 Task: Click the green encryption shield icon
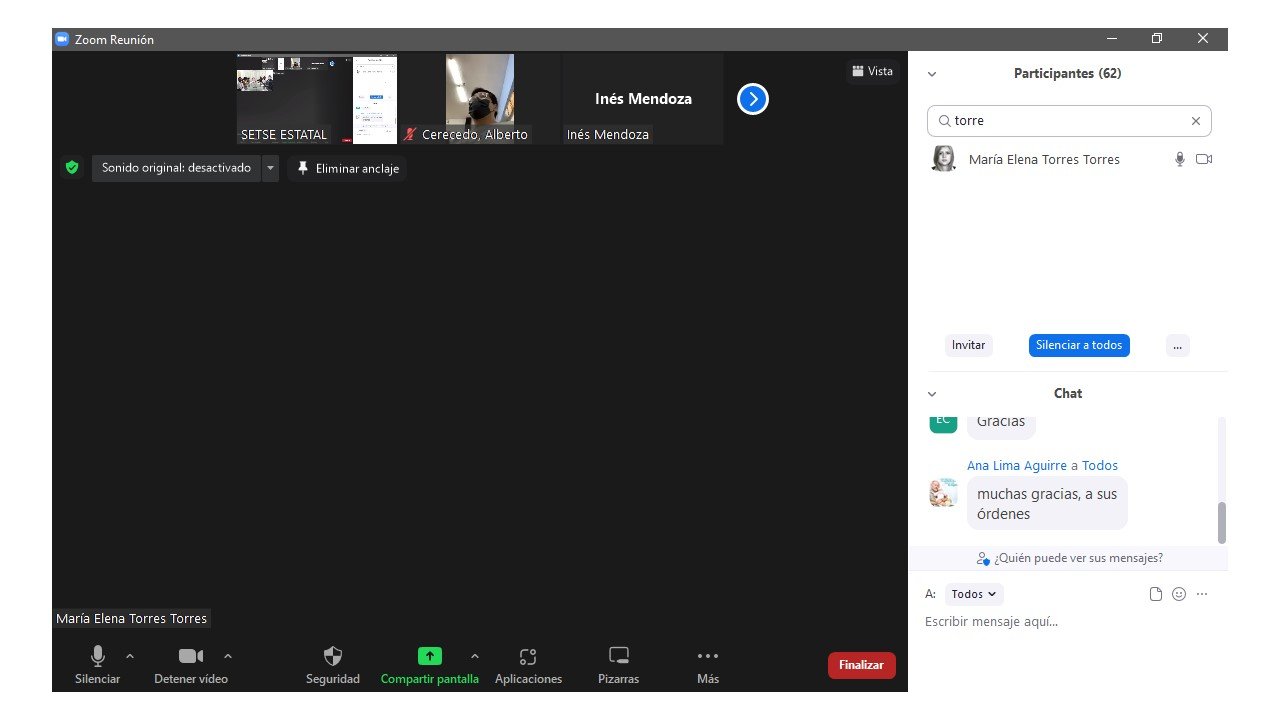click(x=72, y=168)
